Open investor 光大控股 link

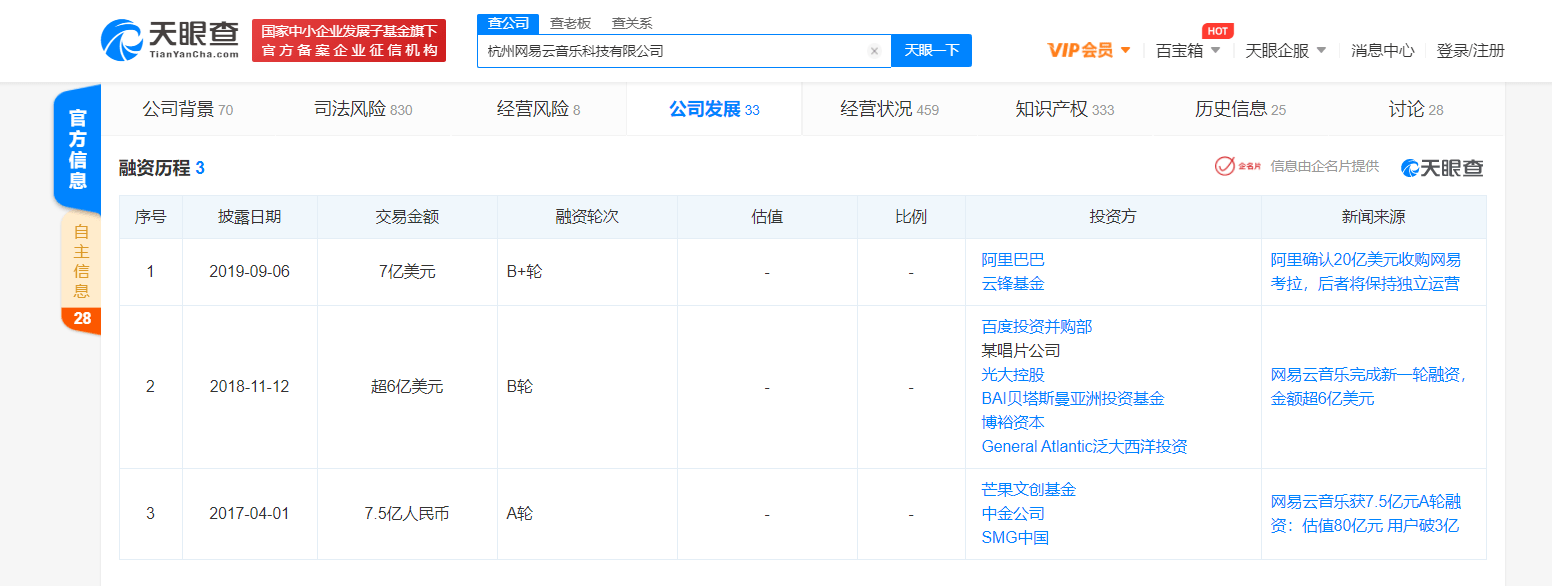(x=1012, y=375)
